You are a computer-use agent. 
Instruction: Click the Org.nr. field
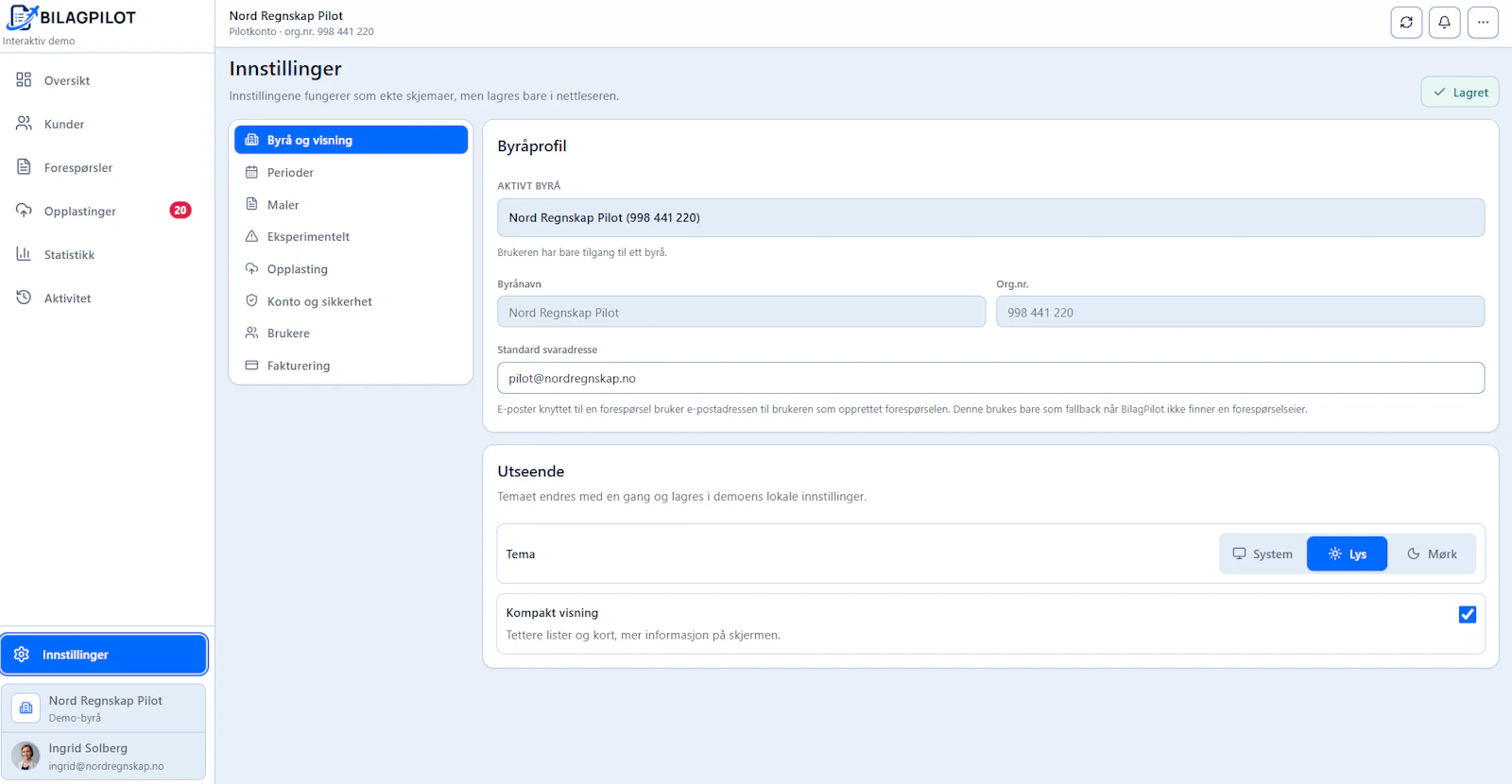[x=1240, y=312]
